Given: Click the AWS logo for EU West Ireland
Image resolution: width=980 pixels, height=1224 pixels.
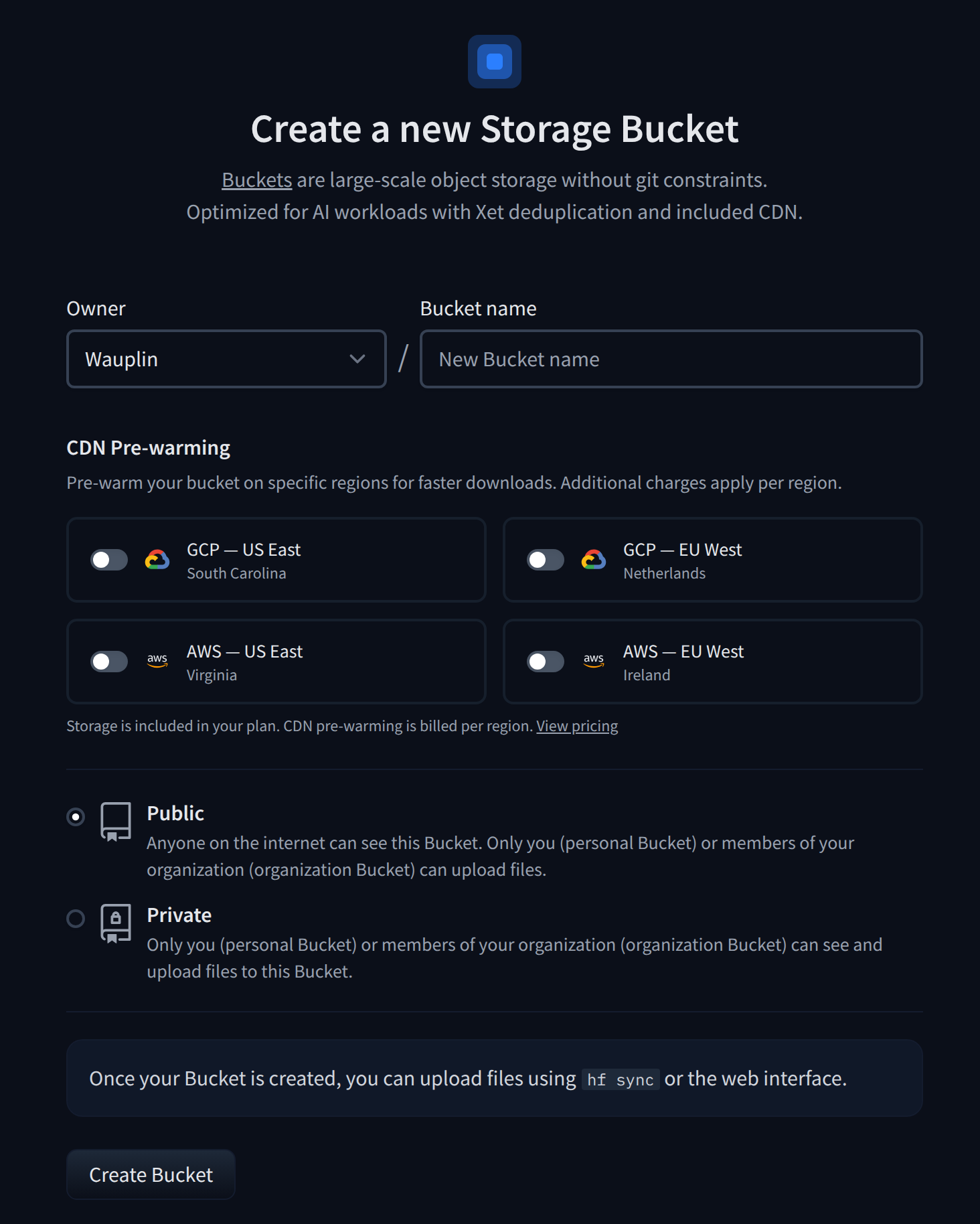Looking at the screenshot, I should pos(594,661).
